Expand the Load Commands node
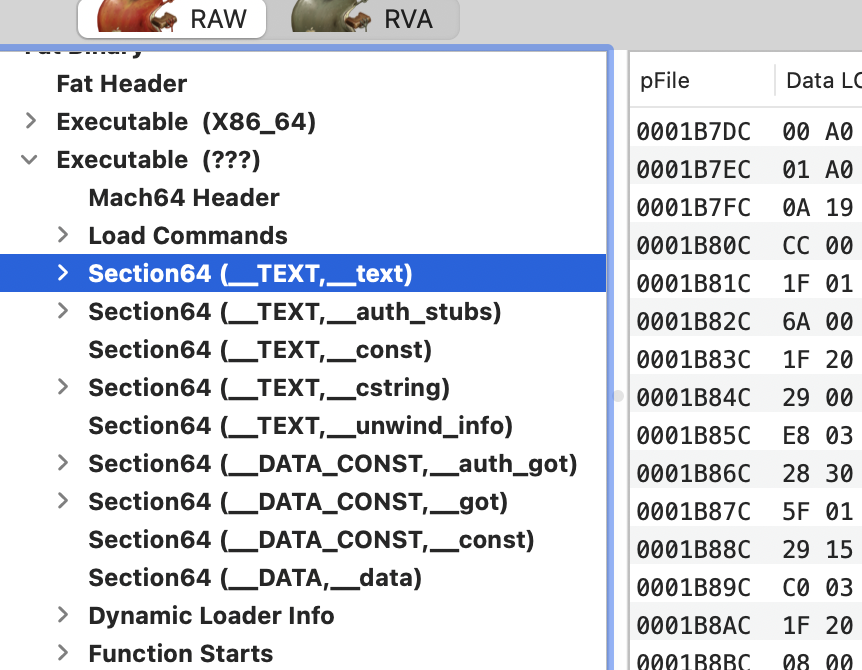 click(x=63, y=236)
